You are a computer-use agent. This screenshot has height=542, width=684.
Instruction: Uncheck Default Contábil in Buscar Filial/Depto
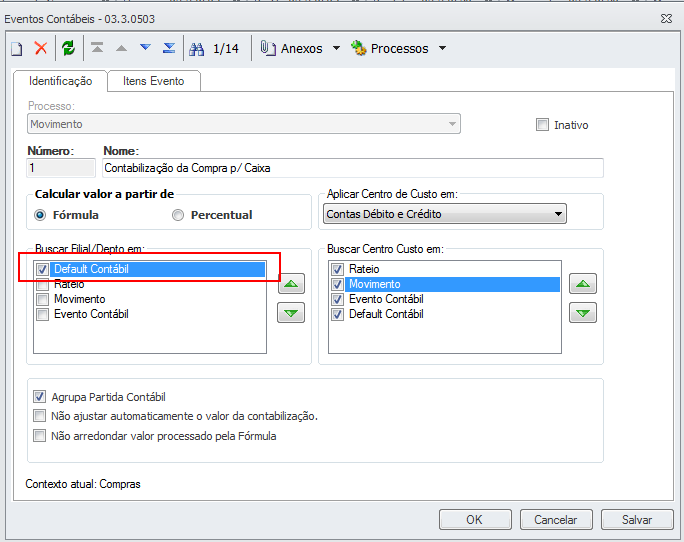click(x=42, y=269)
